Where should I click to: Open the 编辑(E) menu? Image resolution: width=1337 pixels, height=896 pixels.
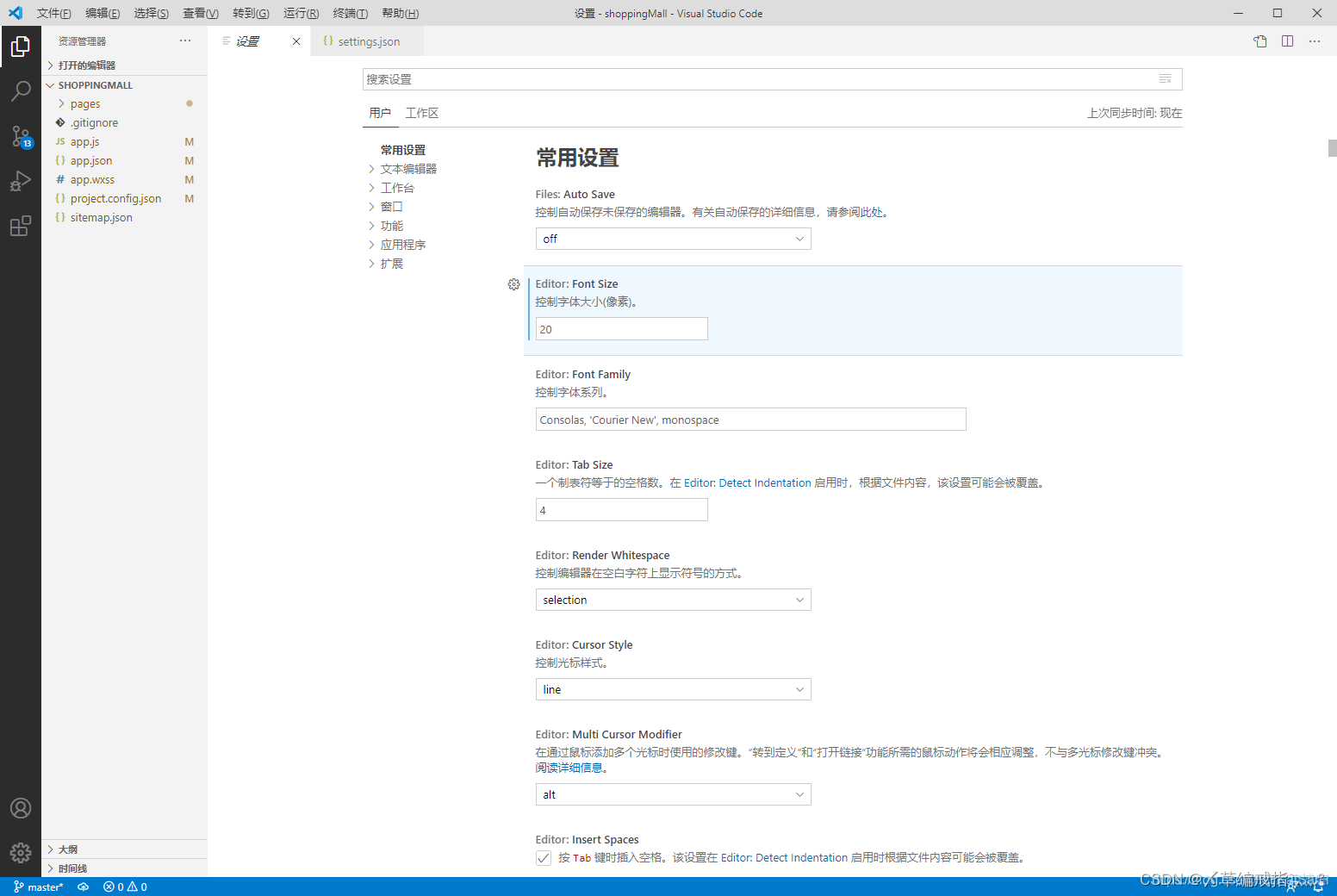103,13
